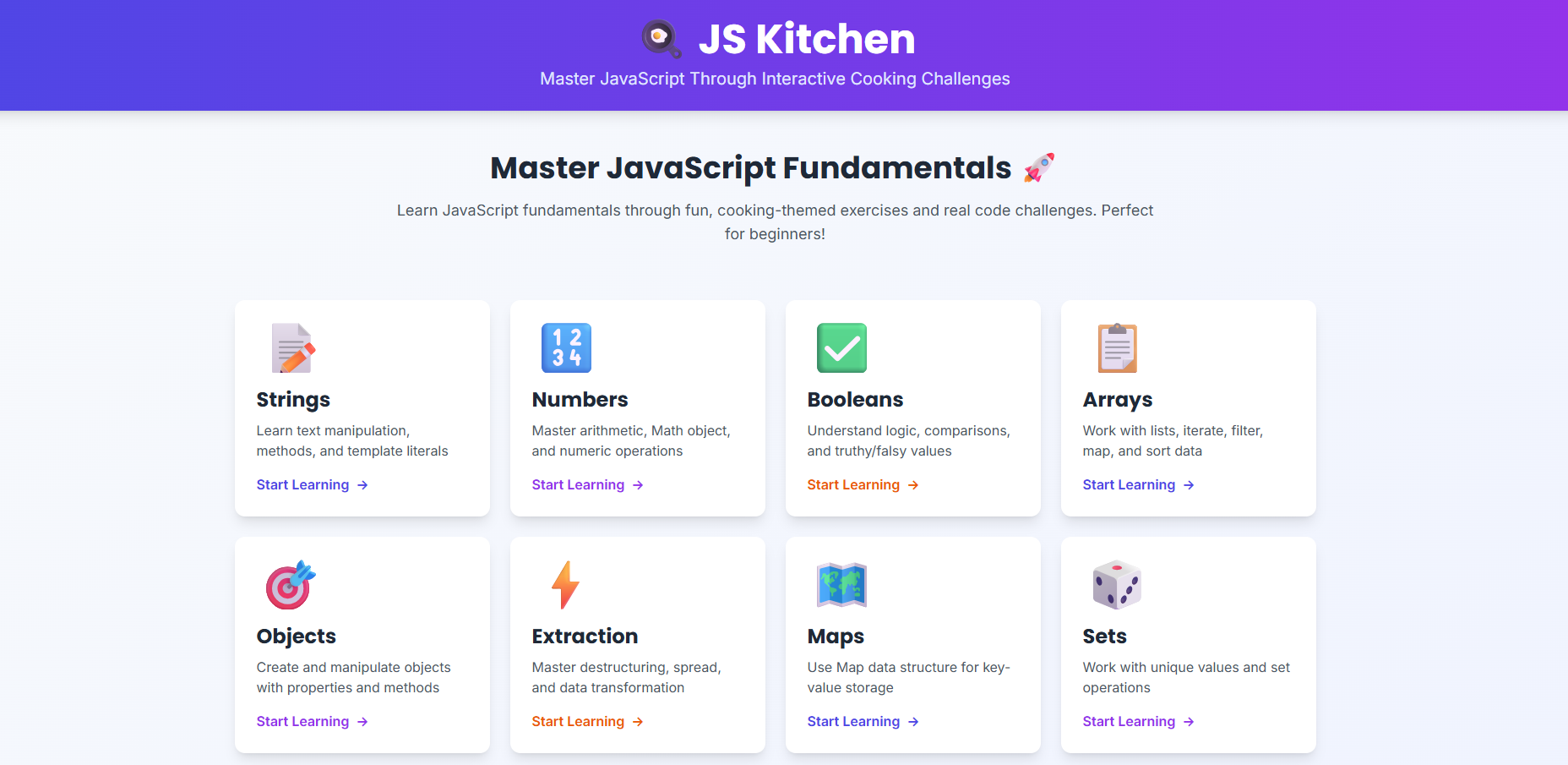Image resolution: width=1568 pixels, height=765 pixels.
Task: Click the arrow next to Booleans Start Learning
Action: click(x=913, y=485)
